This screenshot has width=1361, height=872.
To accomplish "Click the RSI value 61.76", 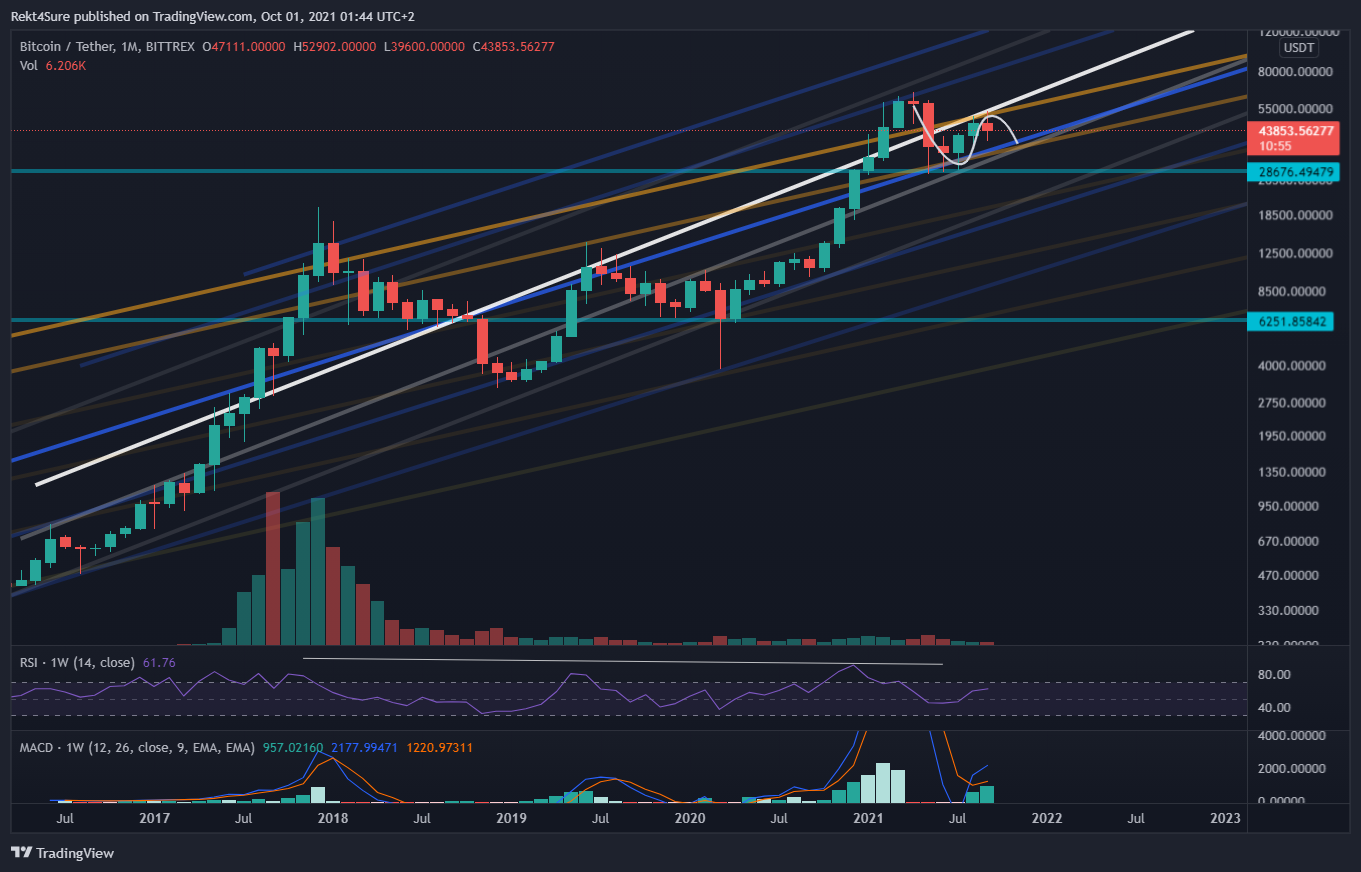I will pos(160,662).
